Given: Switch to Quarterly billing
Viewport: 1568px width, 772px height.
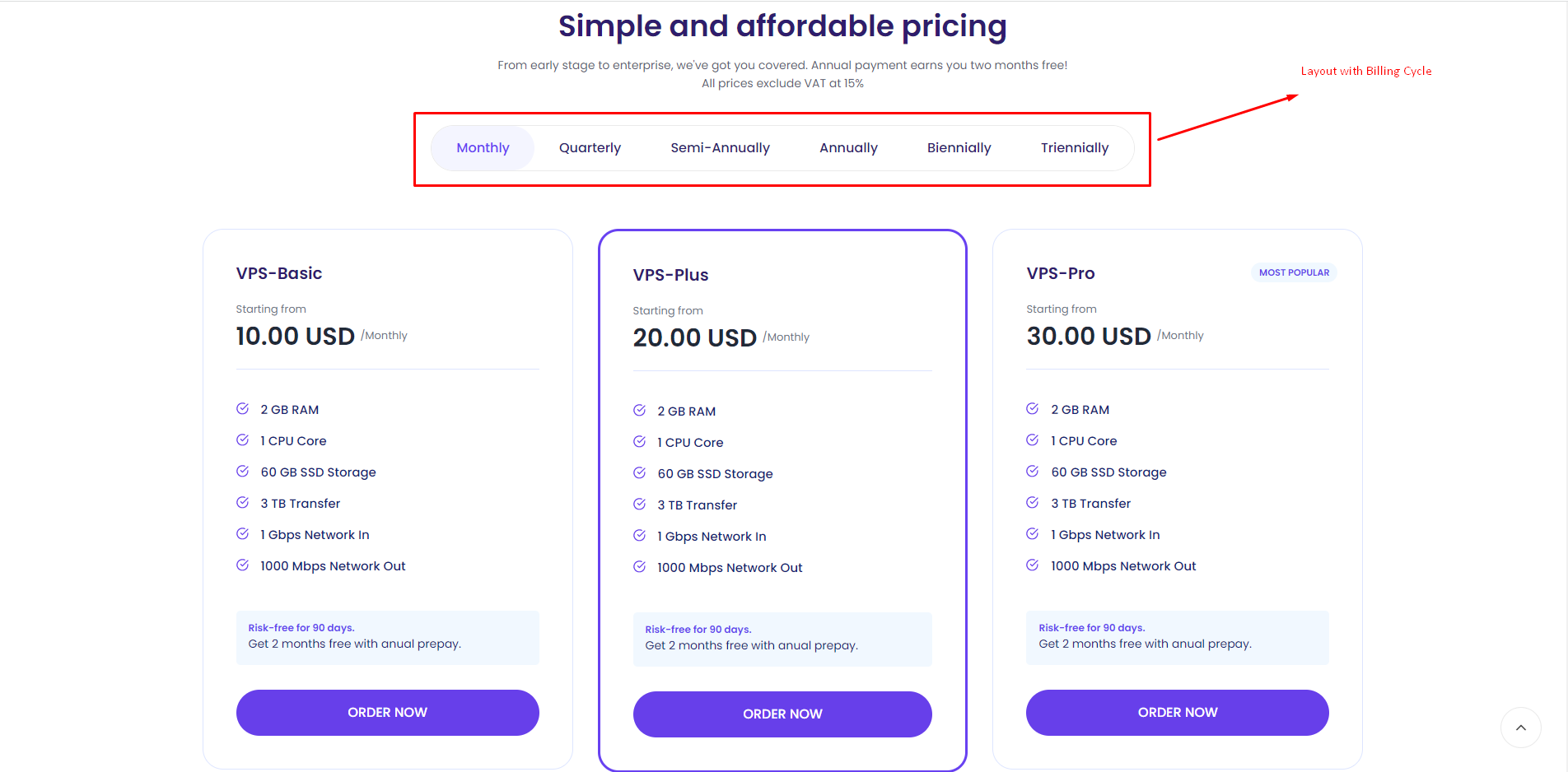Looking at the screenshot, I should point(590,148).
